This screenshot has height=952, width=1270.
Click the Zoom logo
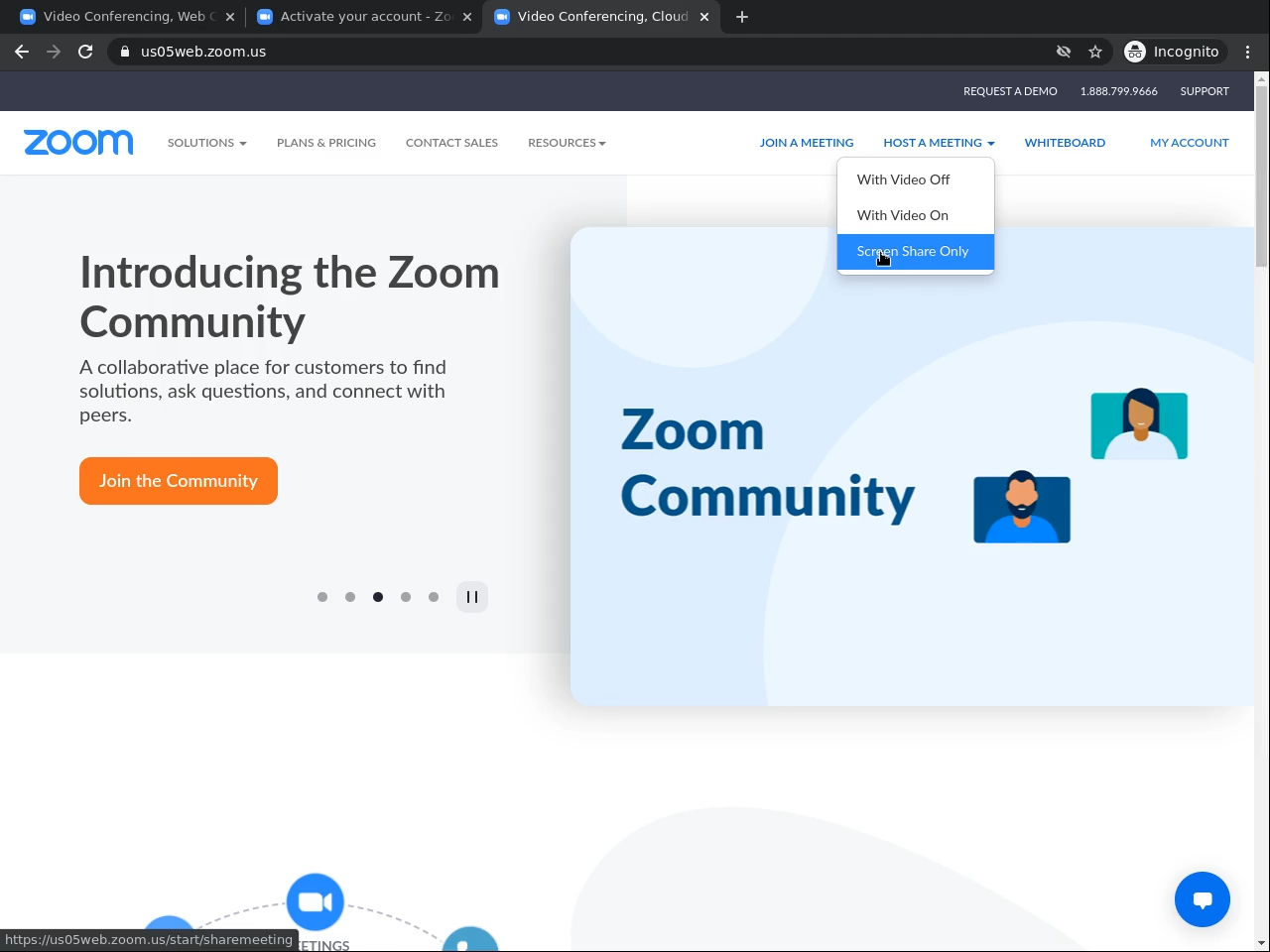pos(78,143)
